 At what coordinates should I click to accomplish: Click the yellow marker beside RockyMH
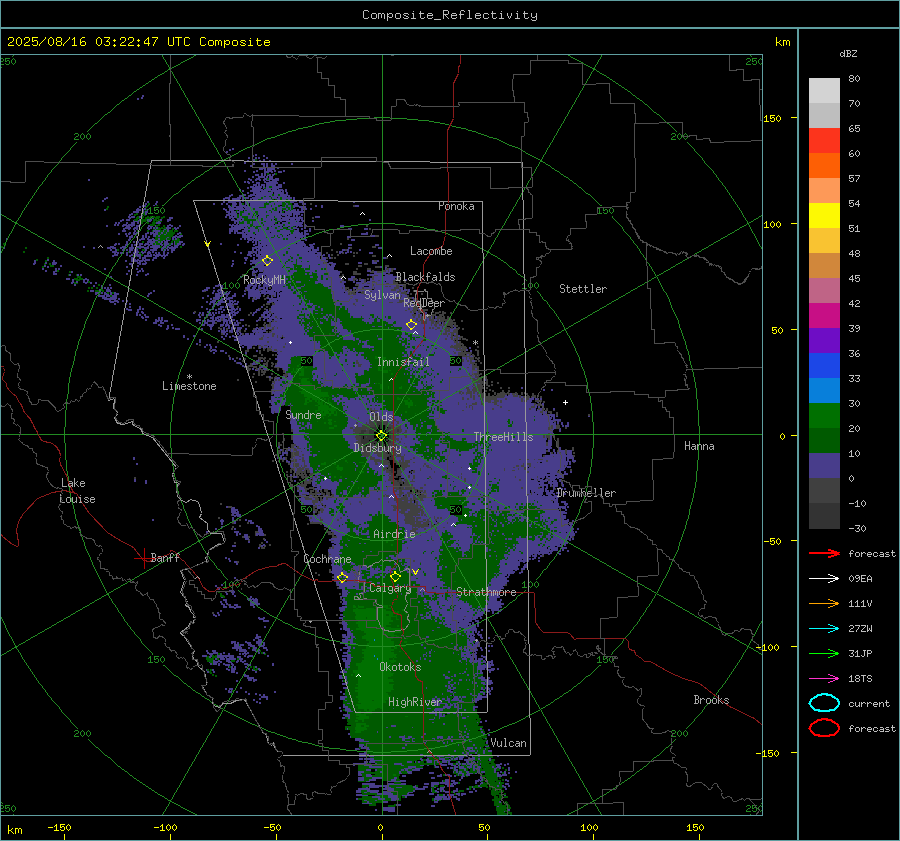point(267,261)
